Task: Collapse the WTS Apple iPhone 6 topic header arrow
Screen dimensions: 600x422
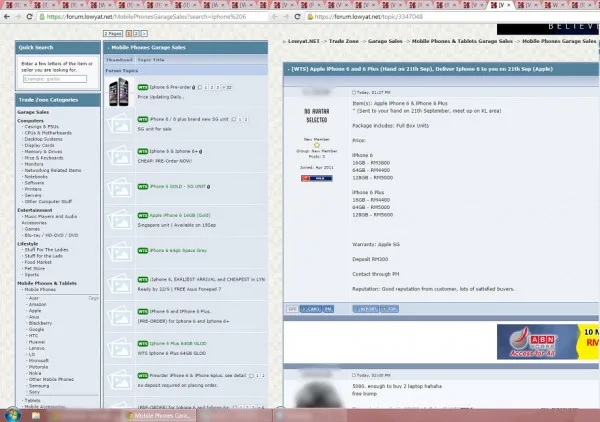Action: tap(288, 70)
